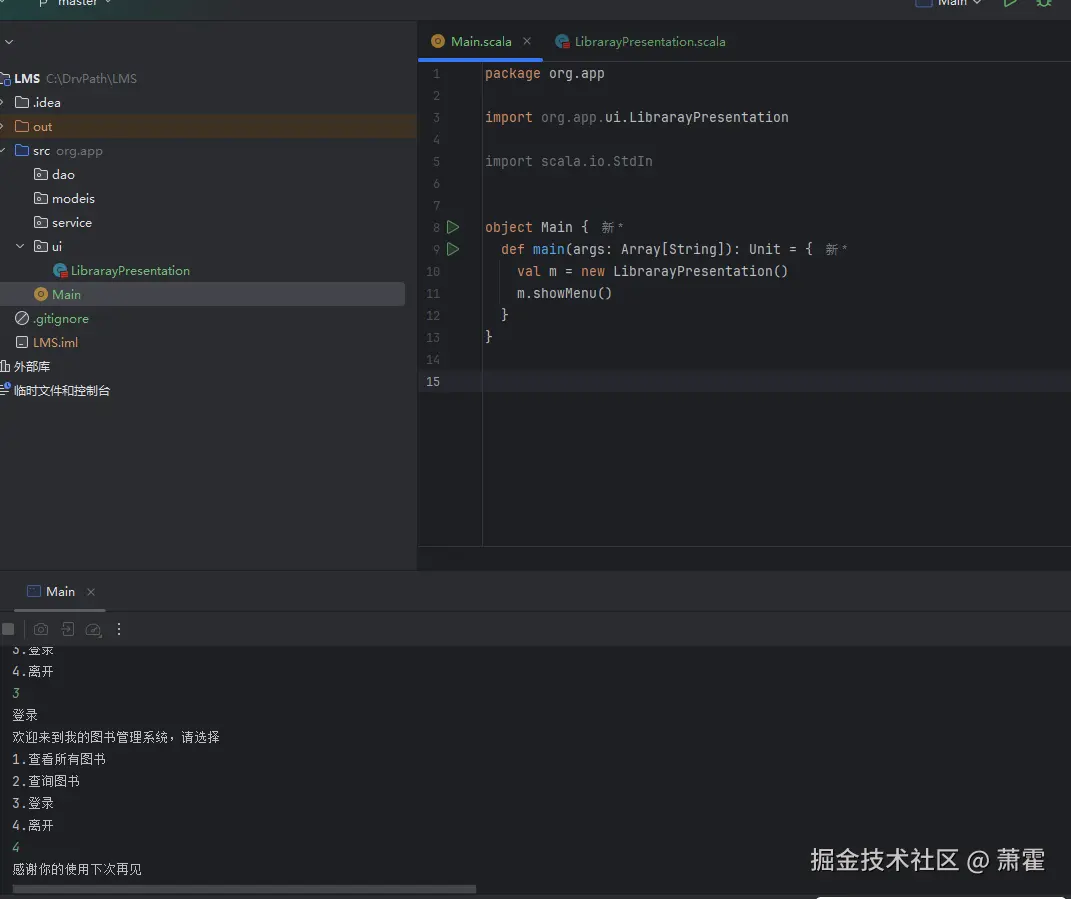Select the LMS project root
1071x899 pixels.
click(x=27, y=79)
